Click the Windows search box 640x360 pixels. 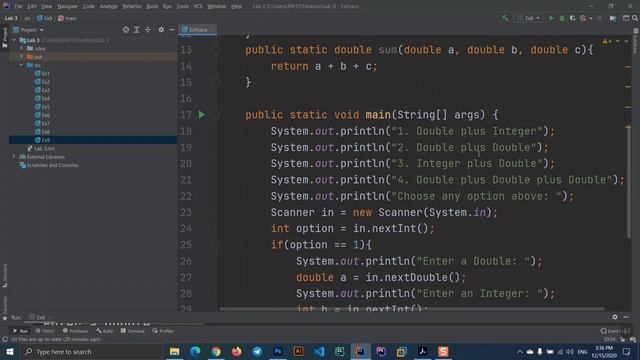tap(91, 351)
